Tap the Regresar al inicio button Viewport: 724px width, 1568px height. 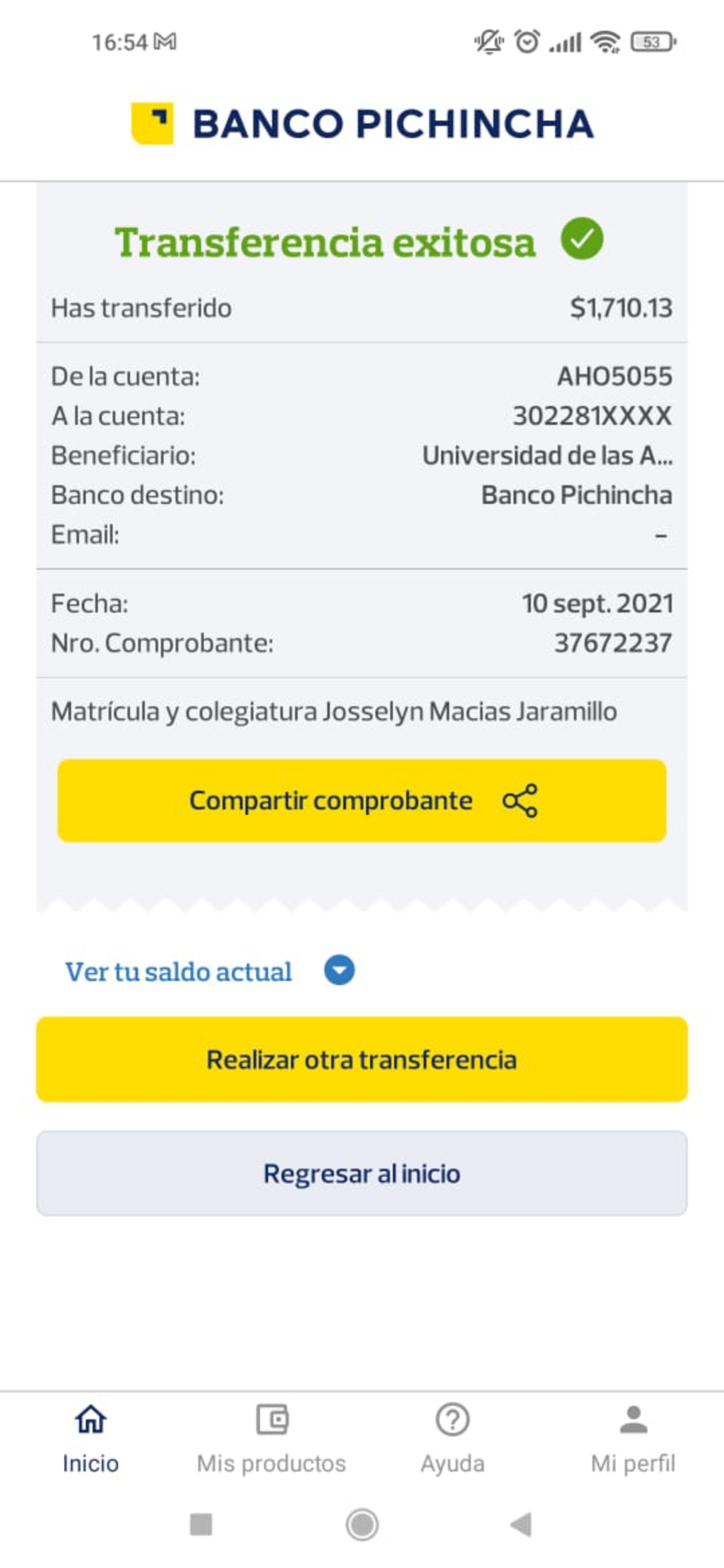point(362,1173)
